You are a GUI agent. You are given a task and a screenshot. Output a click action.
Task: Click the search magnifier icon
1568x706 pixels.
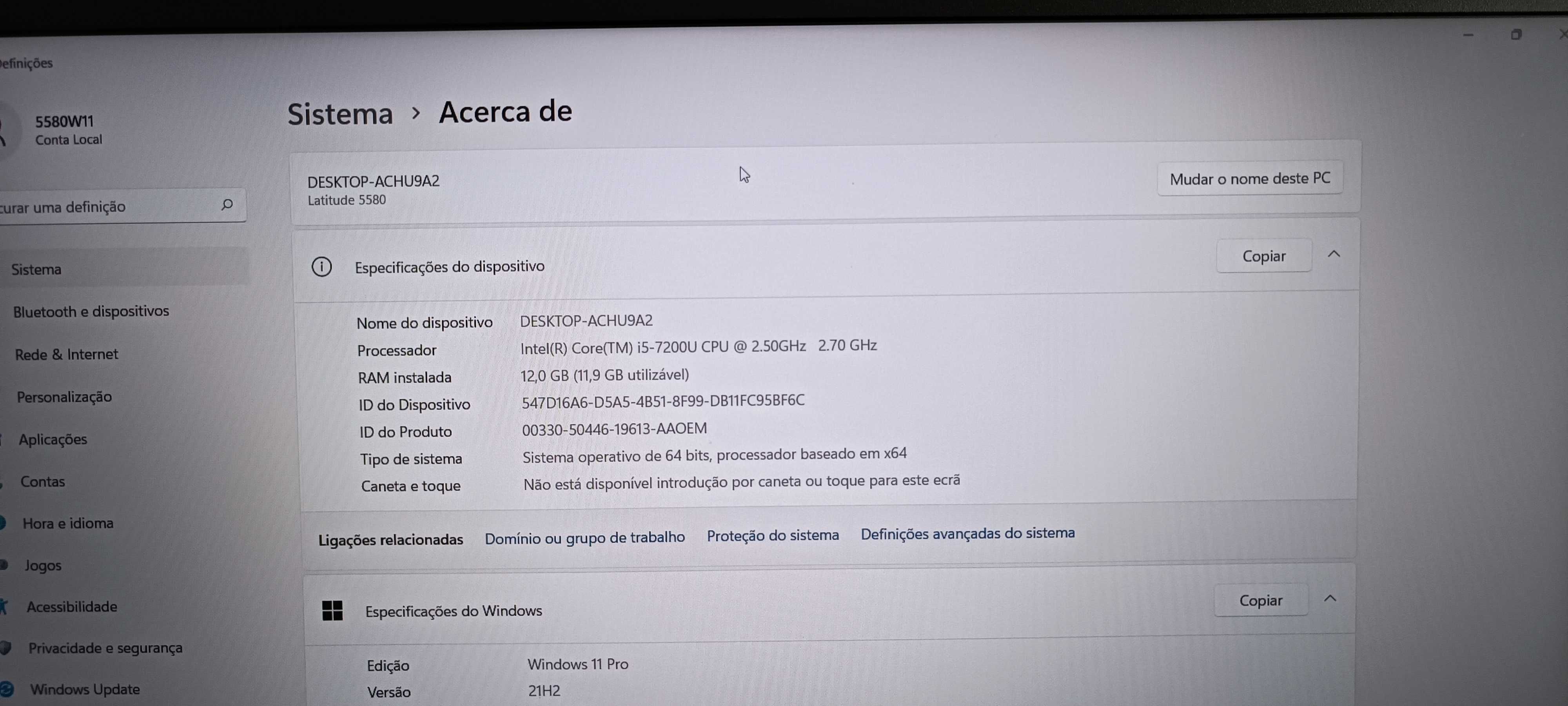227,205
